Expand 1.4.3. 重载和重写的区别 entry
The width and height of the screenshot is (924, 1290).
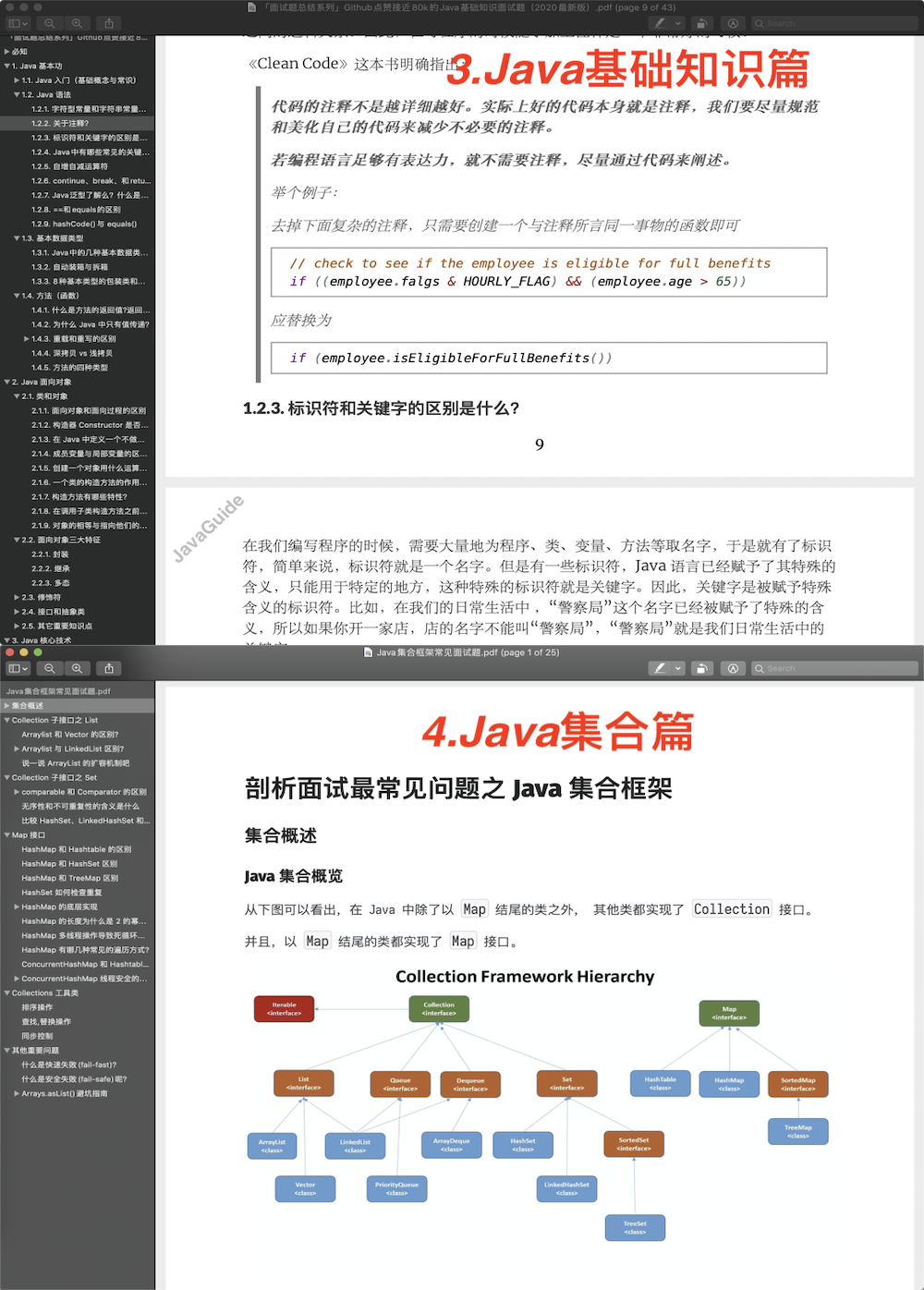coord(26,339)
